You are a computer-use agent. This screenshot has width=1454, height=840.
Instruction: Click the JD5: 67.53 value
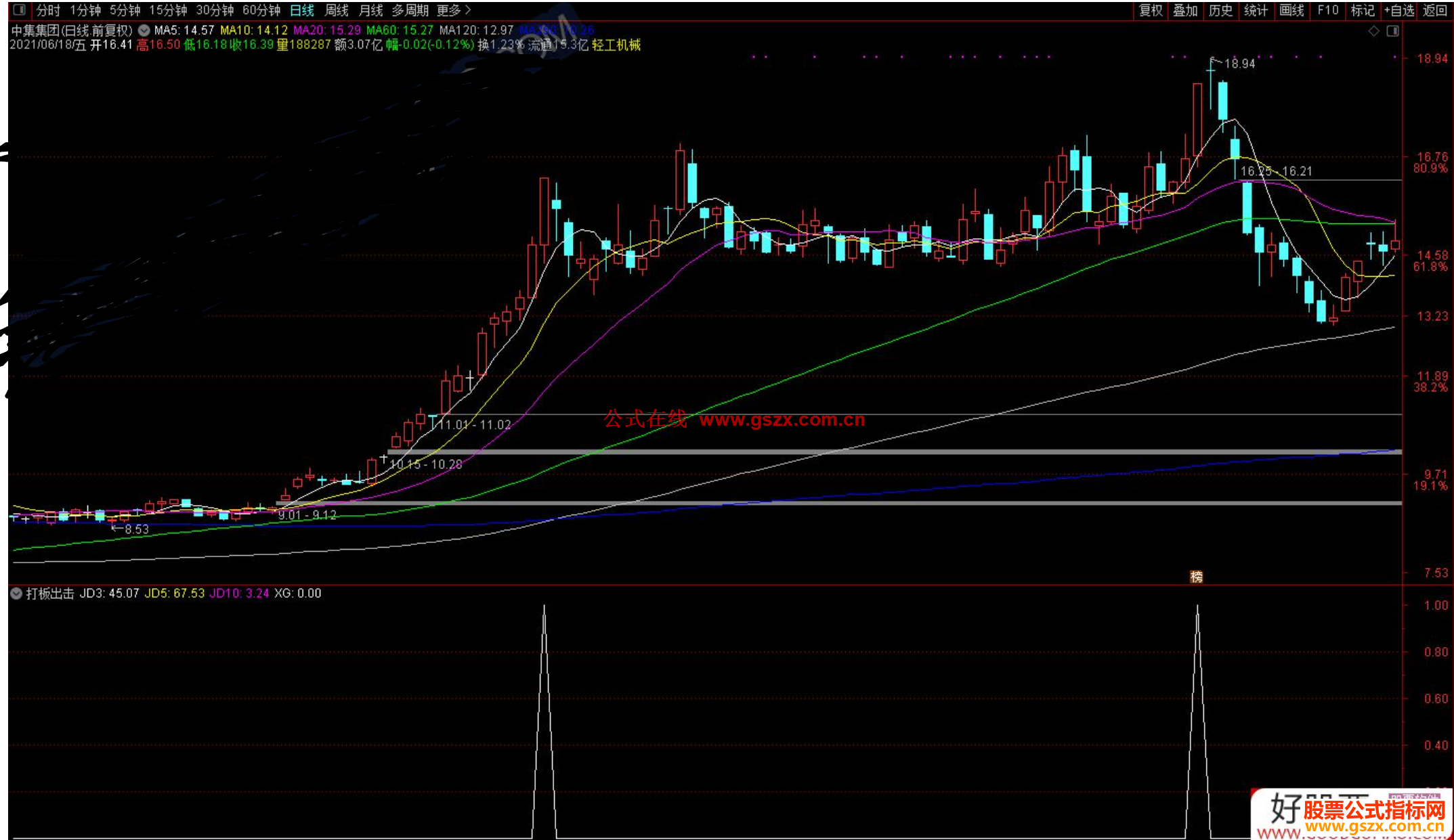pos(175,594)
